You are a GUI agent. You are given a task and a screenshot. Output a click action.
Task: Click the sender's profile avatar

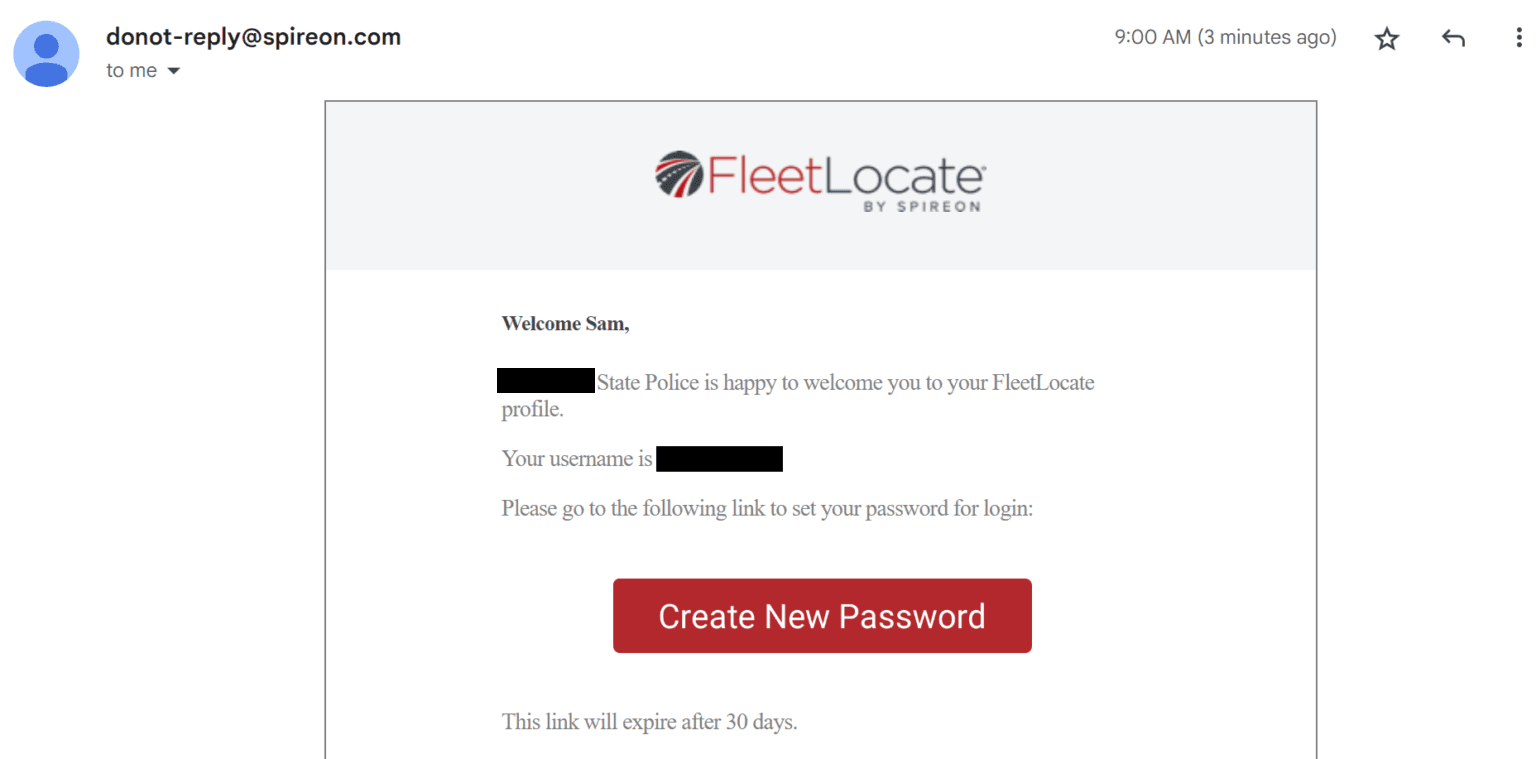[x=46, y=53]
